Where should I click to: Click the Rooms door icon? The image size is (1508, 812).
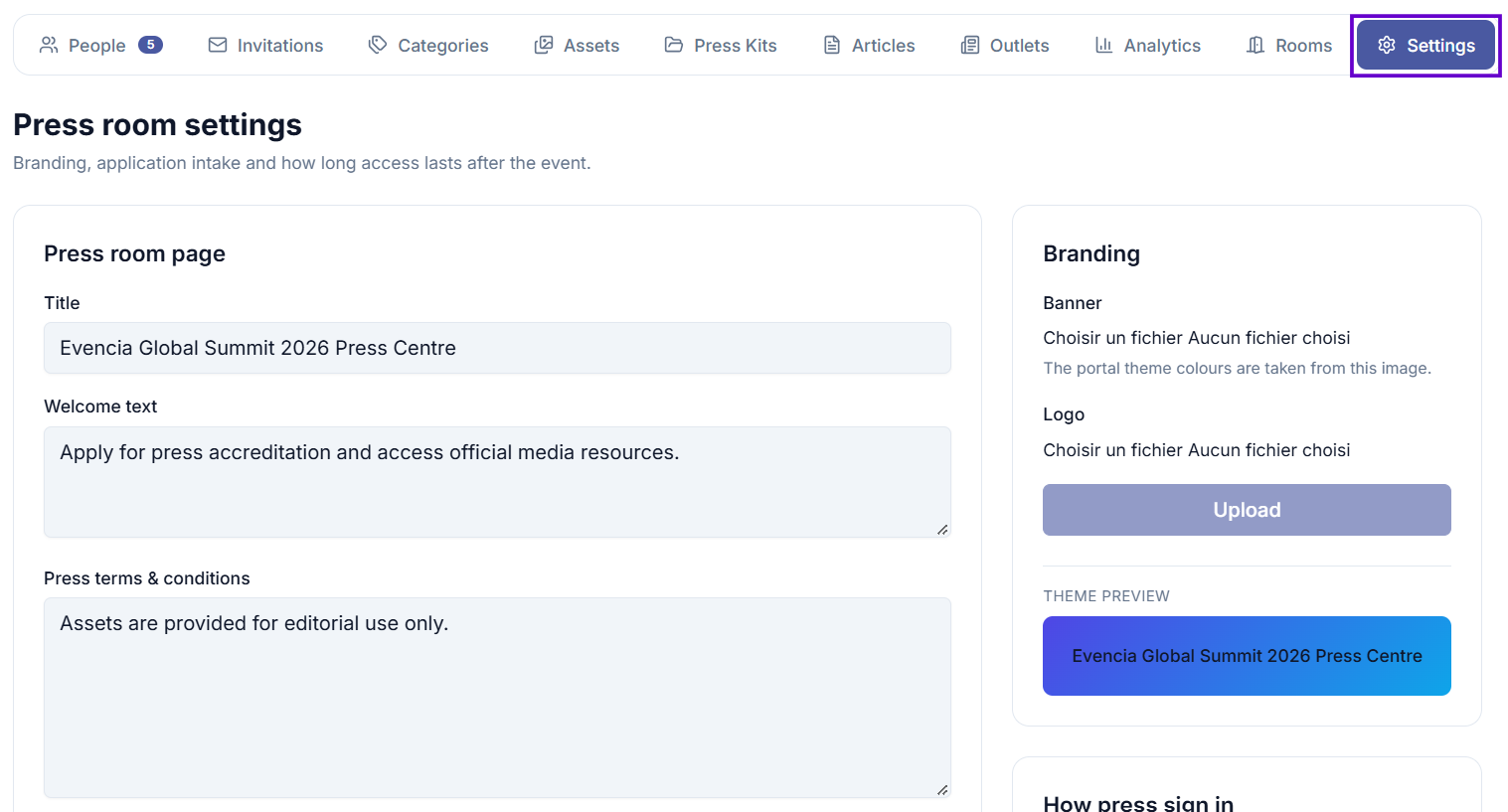(x=1256, y=45)
